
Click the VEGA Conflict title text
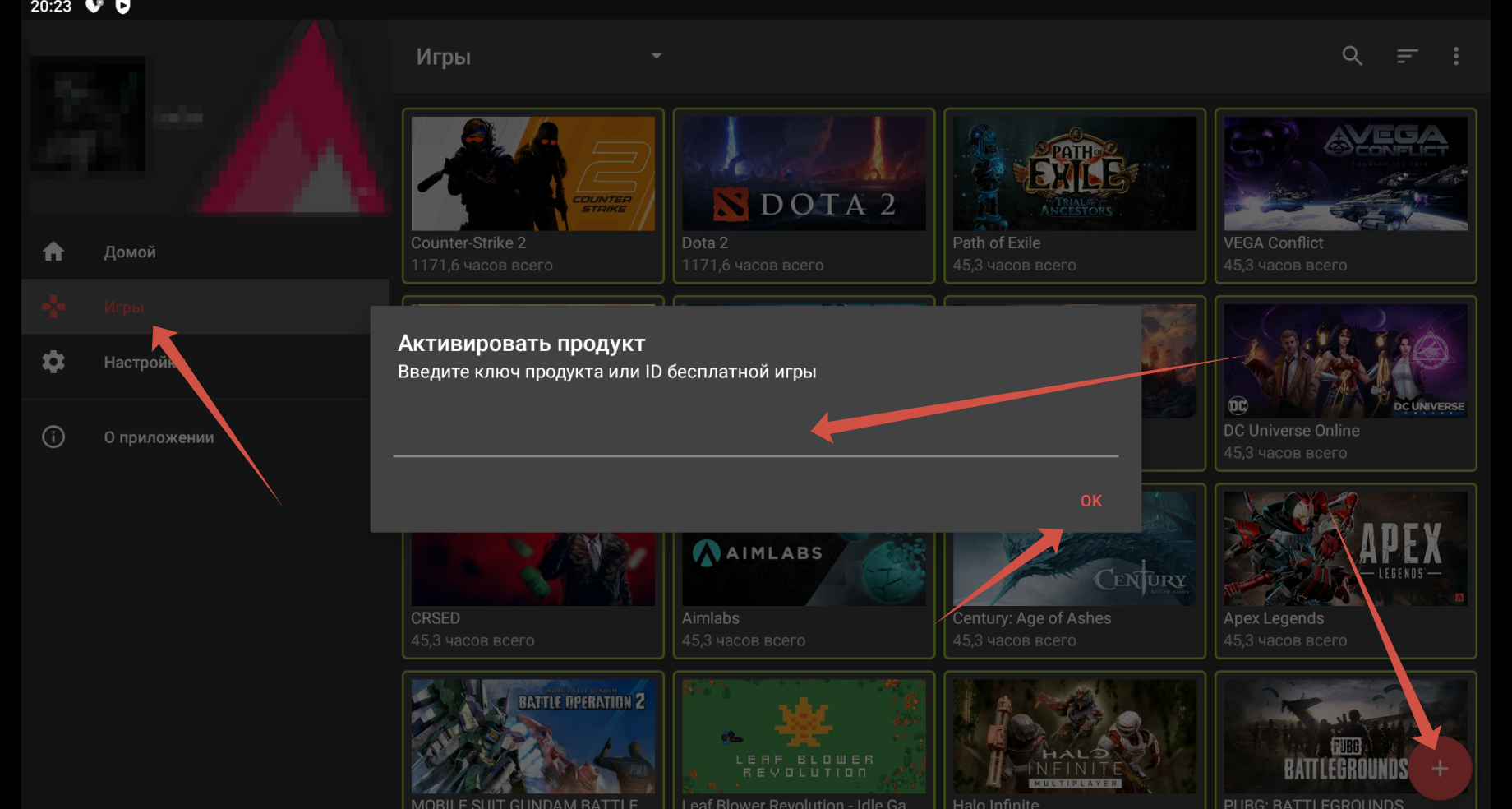click(x=1273, y=243)
